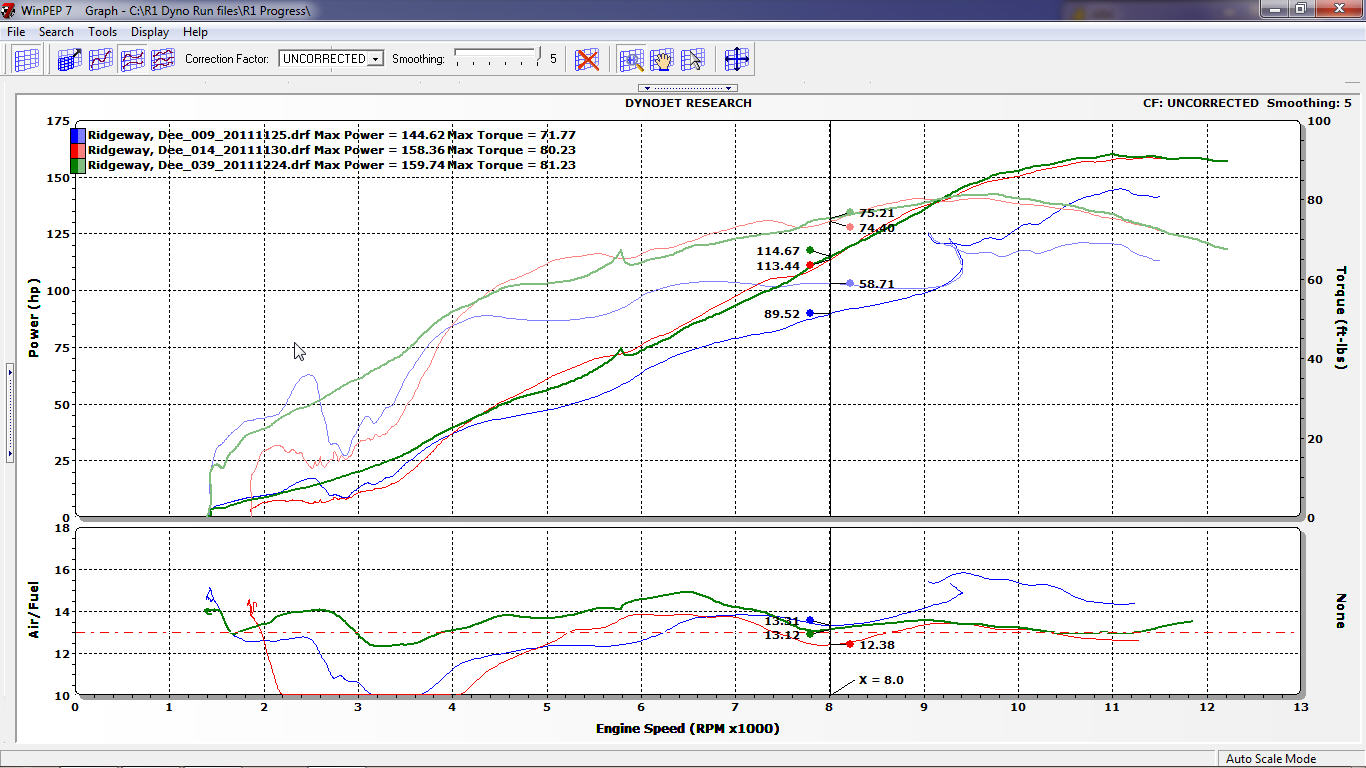Viewport: 1366px width, 768px height.
Task: Click the grid icon crossed out with a red X
Action: (x=587, y=59)
